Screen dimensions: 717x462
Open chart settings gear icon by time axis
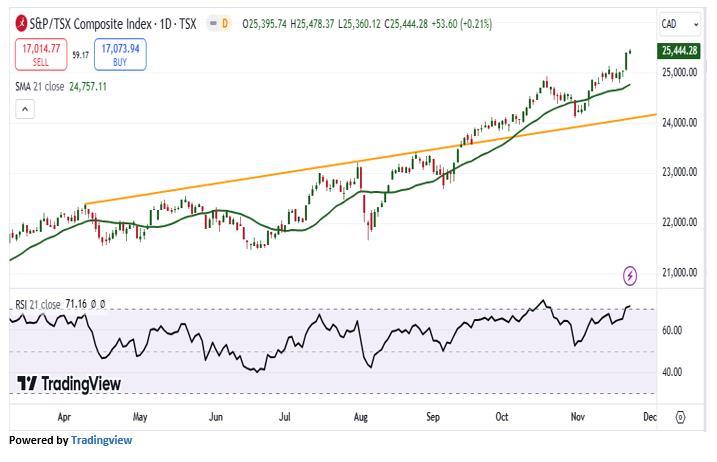[x=680, y=417]
